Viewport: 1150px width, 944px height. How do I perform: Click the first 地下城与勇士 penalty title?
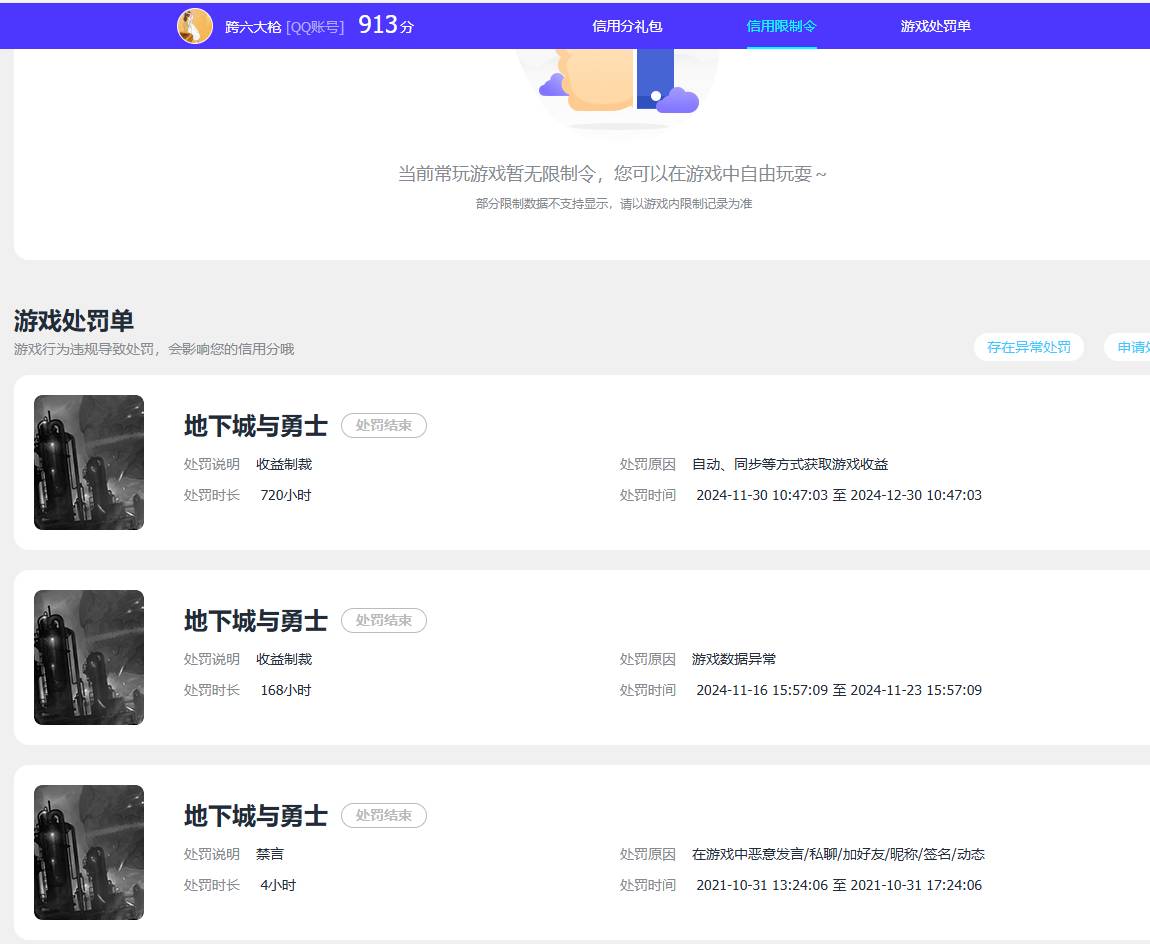(x=255, y=425)
